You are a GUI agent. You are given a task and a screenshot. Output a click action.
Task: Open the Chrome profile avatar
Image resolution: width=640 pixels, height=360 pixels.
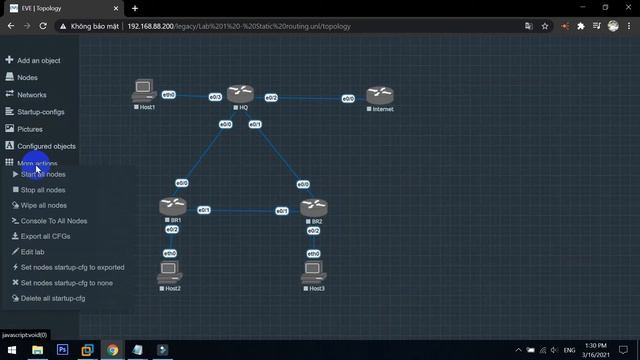[x=613, y=26]
